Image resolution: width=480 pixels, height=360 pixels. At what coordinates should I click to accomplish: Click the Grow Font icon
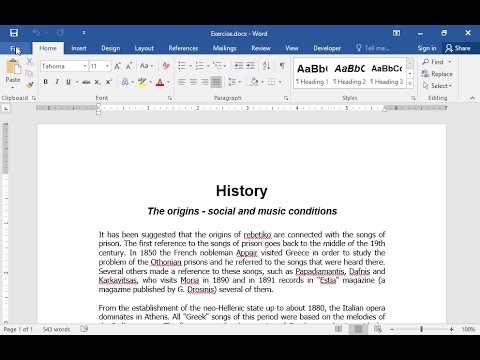(118, 66)
